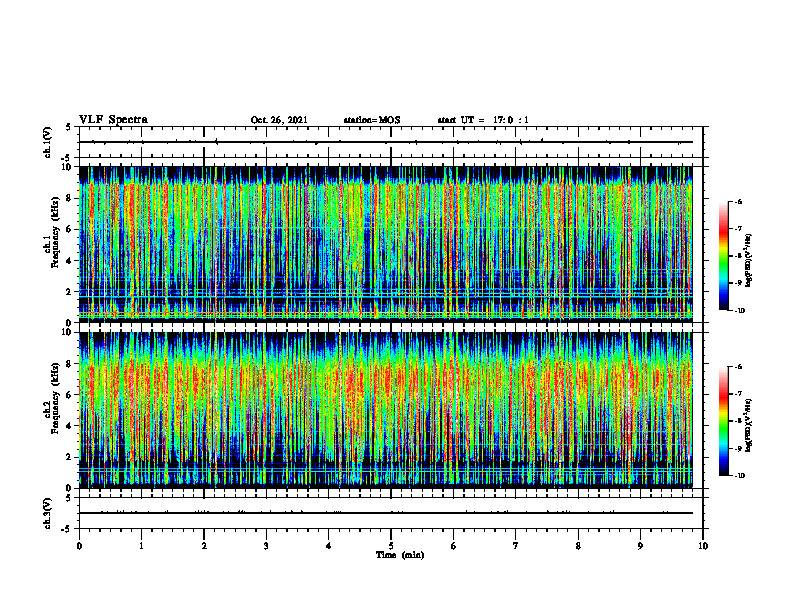Image resolution: width=792 pixels, height=612 pixels.
Task: Click the '6' tick on the time axis
Action: [454, 546]
